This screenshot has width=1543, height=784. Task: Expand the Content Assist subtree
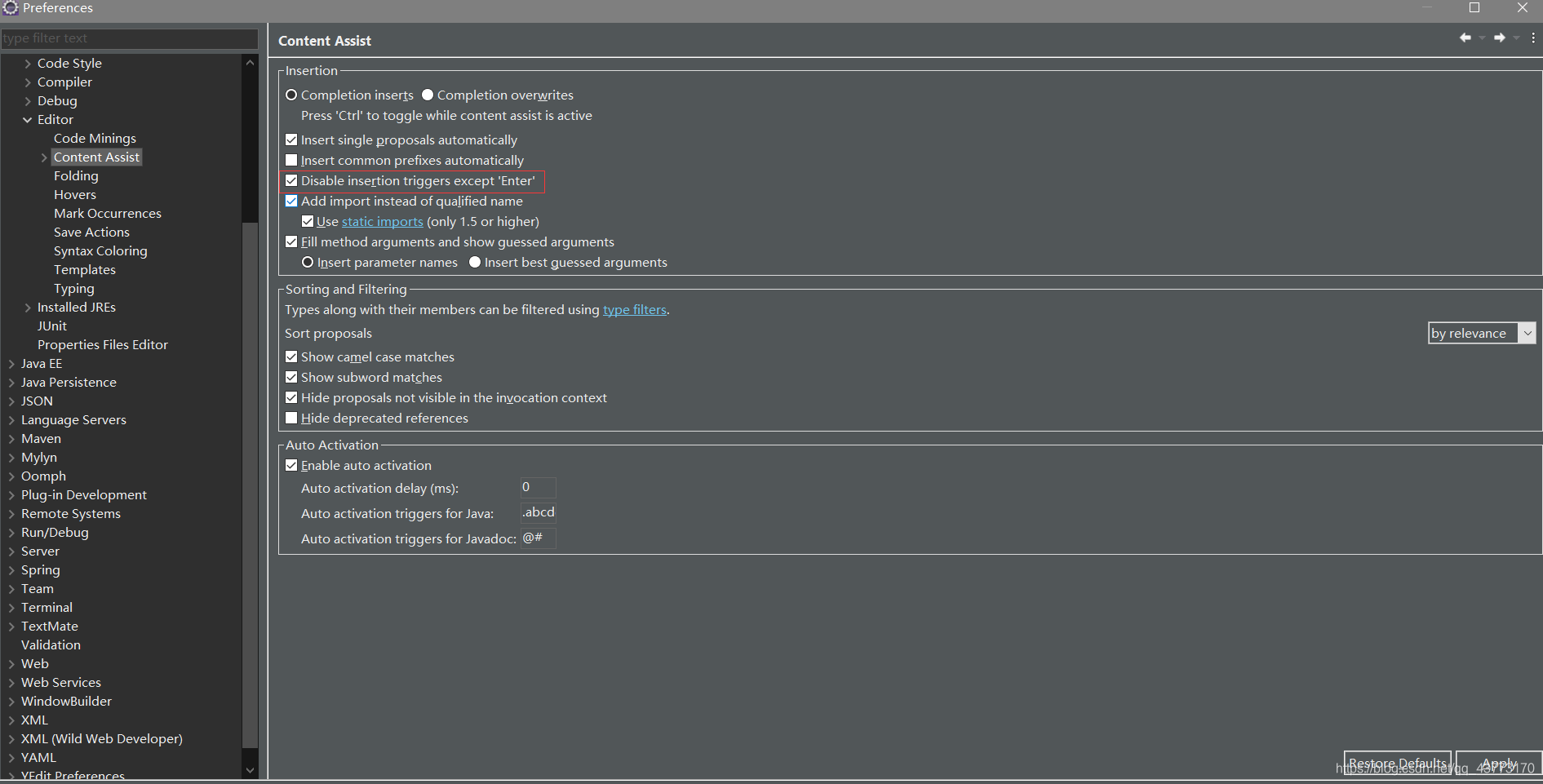coord(44,157)
